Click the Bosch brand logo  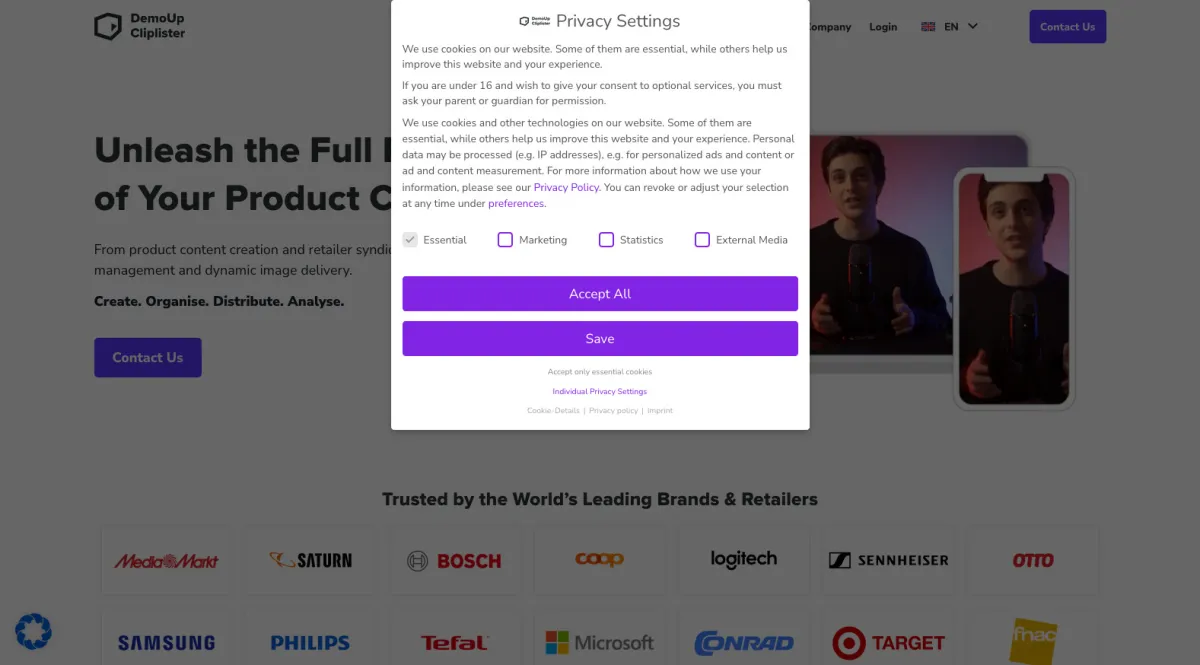point(454,561)
